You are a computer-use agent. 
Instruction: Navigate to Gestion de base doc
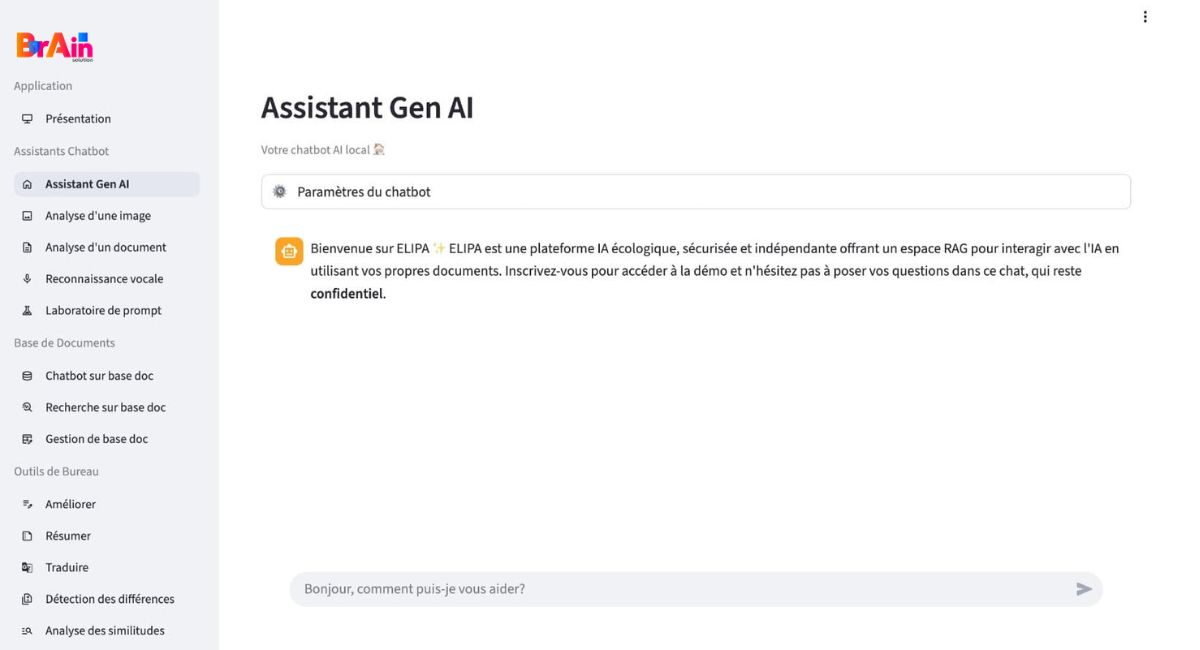pos(96,439)
